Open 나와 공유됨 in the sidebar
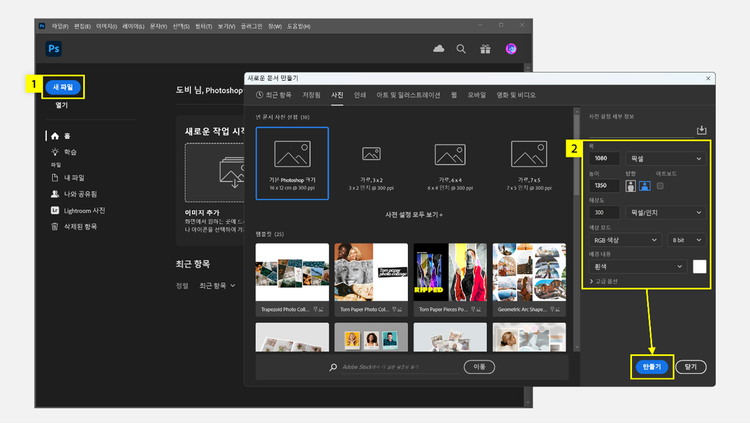The width and height of the screenshot is (750, 423). (74, 194)
